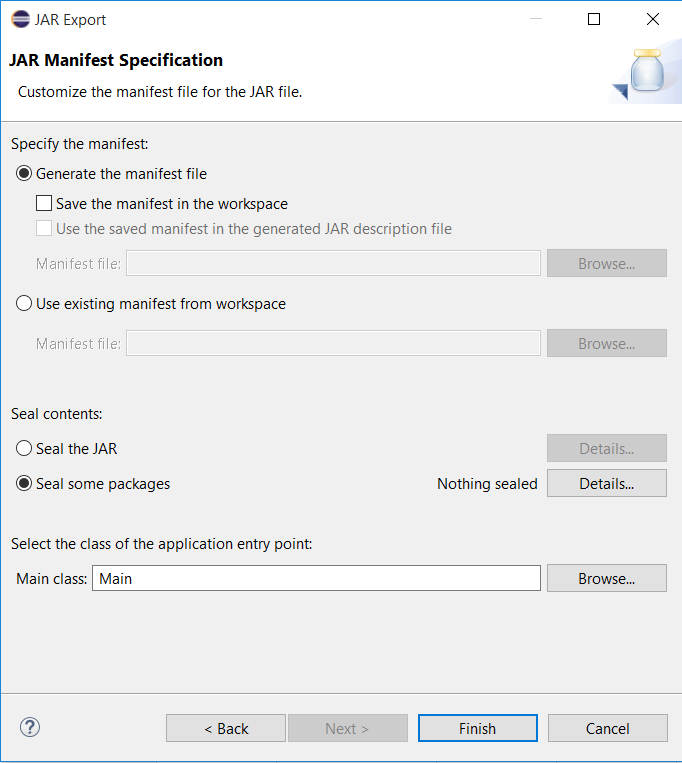This screenshot has height=763, width=682.
Task: Select Seal some packages radio button
Action: 24,483
